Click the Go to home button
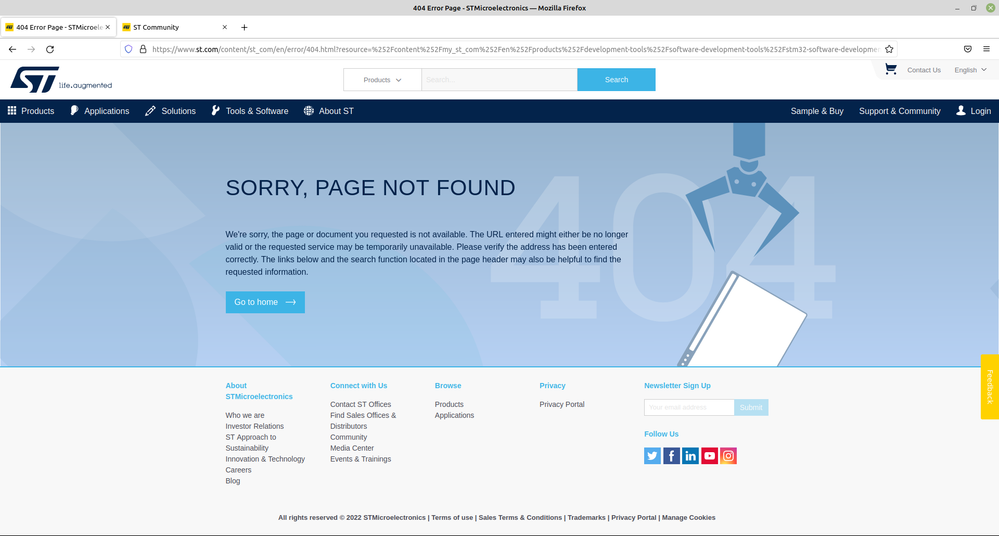This screenshot has width=999, height=536. (265, 302)
